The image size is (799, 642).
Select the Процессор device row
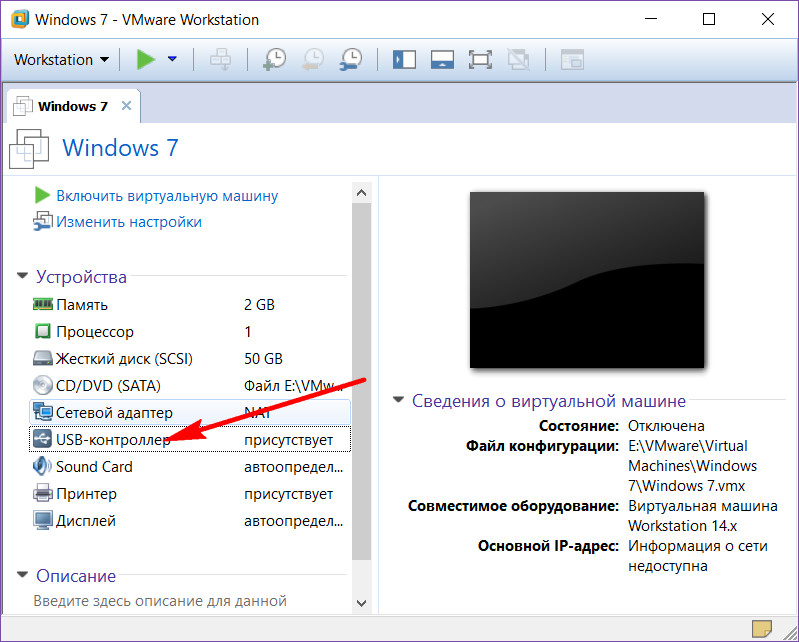tap(190, 332)
